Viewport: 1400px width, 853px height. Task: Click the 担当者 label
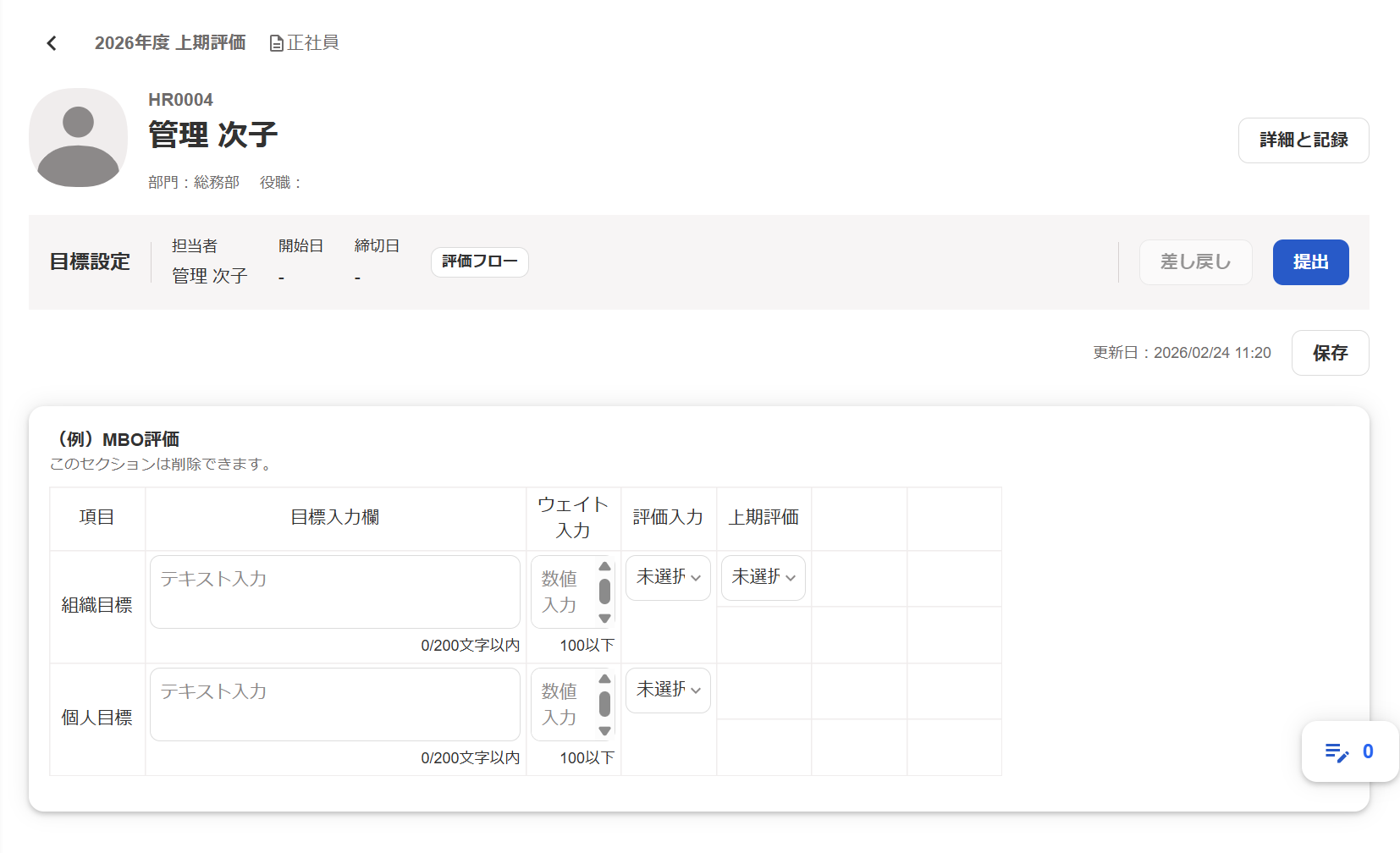(x=195, y=246)
